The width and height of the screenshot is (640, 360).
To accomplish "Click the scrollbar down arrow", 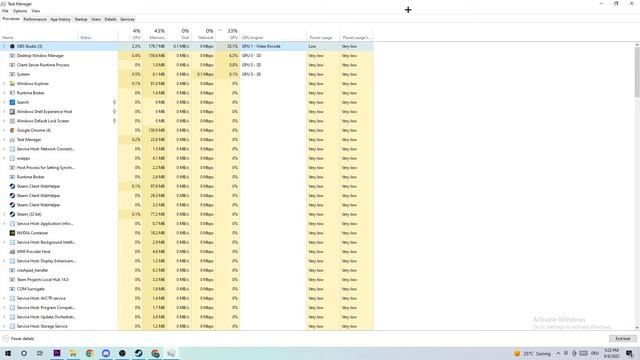I will 637,327.
